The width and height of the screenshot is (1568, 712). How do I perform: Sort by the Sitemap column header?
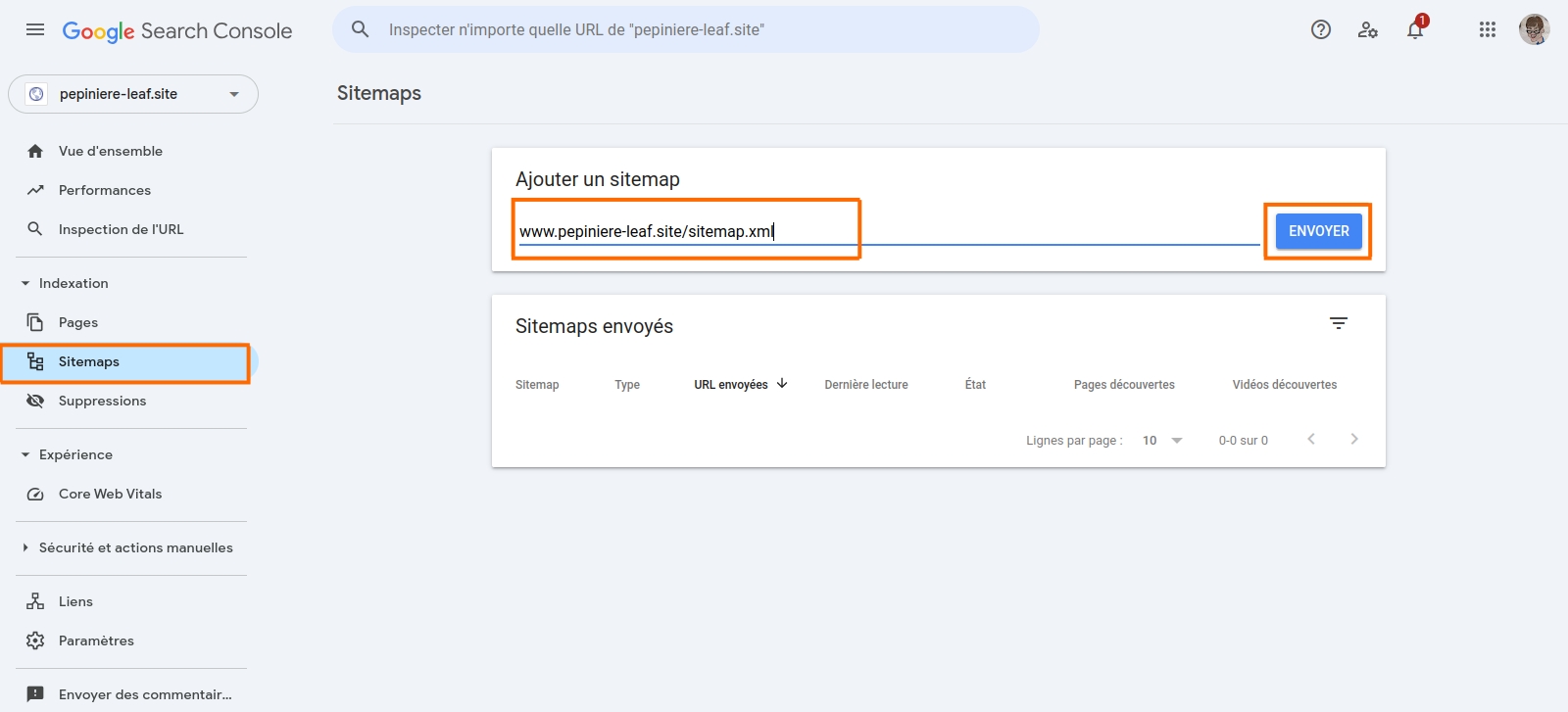pyautogui.click(x=537, y=385)
